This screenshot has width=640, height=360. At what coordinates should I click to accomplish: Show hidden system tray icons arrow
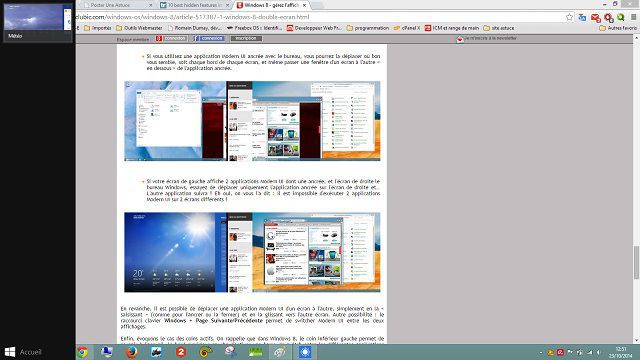[541, 352]
